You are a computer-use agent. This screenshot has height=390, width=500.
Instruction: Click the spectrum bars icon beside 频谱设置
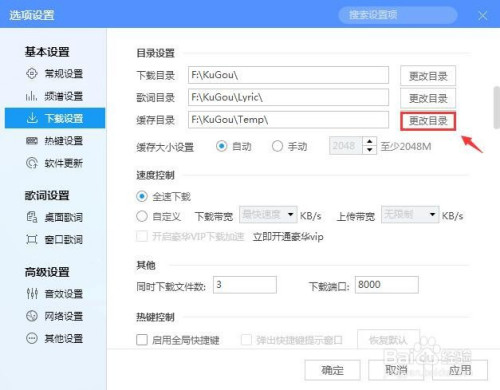(32, 96)
